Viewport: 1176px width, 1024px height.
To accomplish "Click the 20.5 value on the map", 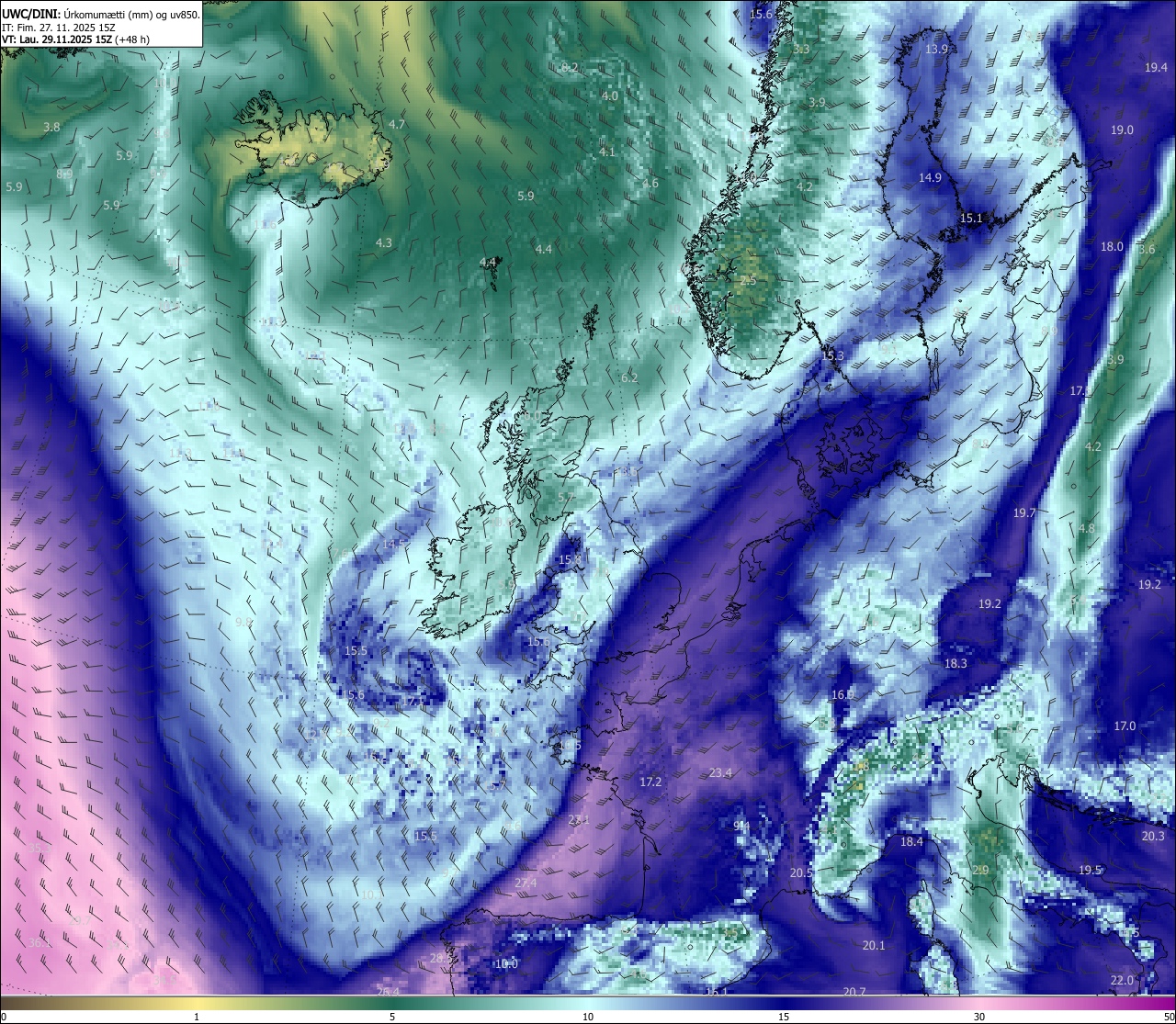I will point(801,872).
